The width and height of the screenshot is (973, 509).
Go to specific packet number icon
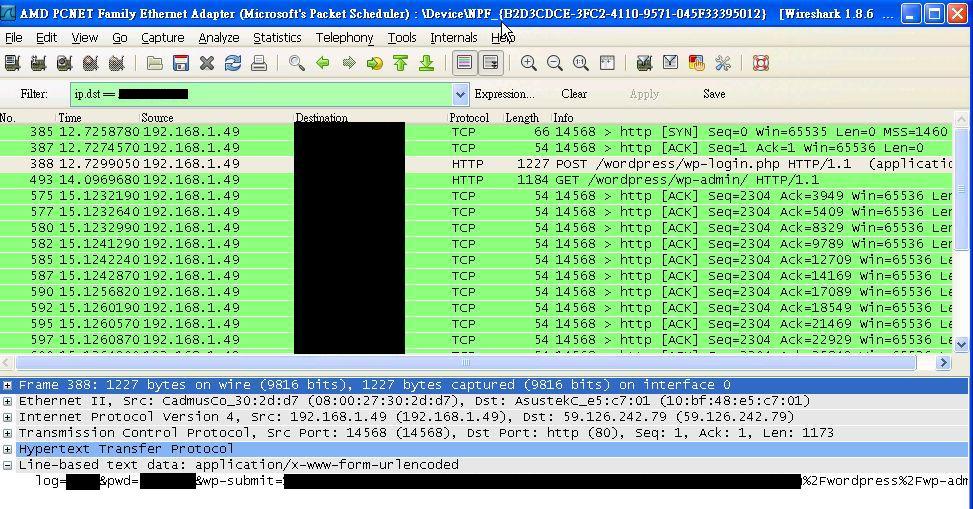pyautogui.click(x=375, y=63)
